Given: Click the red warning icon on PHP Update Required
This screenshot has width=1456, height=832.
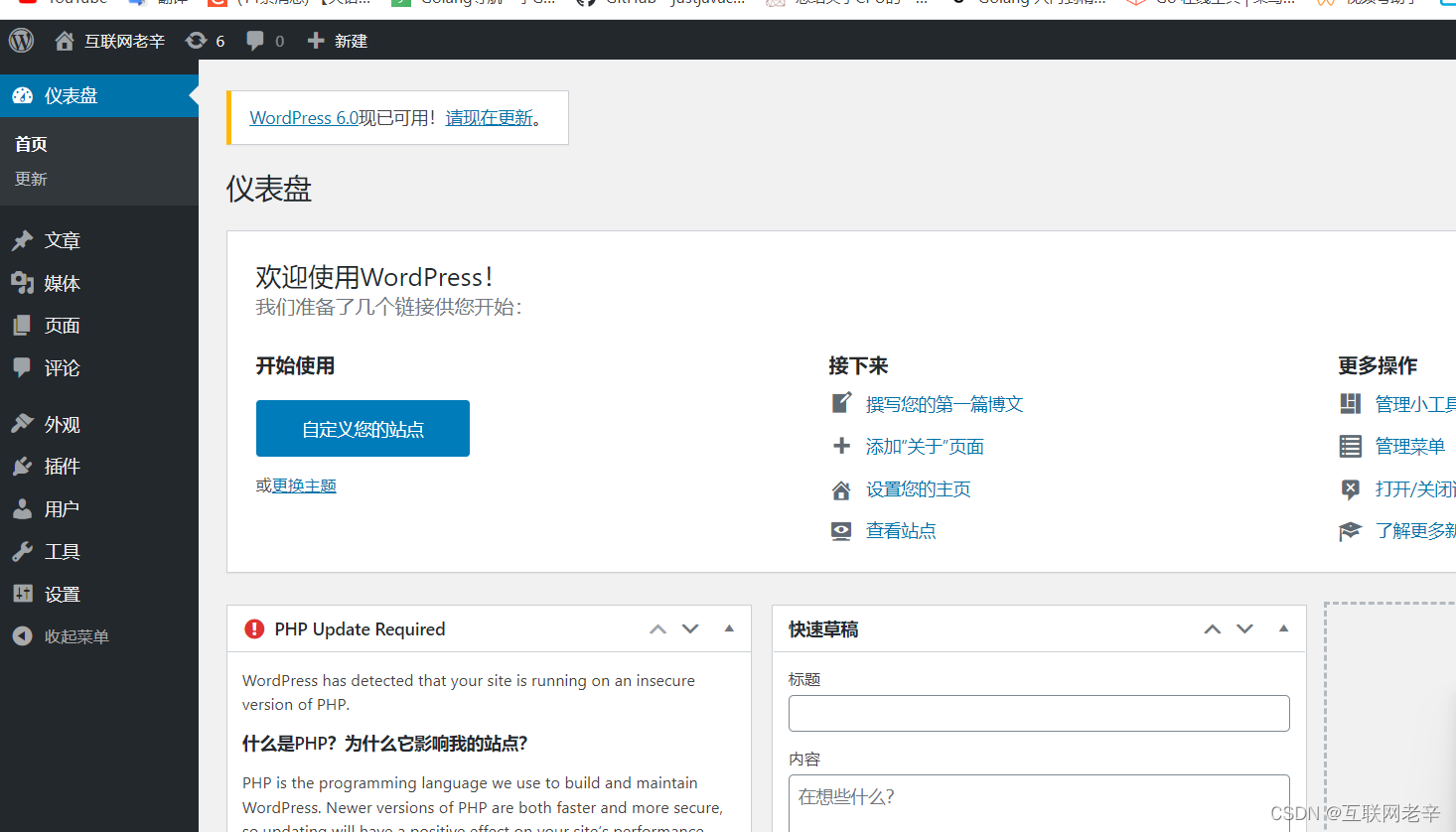Looking at the screenshot, I should tap(254, 628).
